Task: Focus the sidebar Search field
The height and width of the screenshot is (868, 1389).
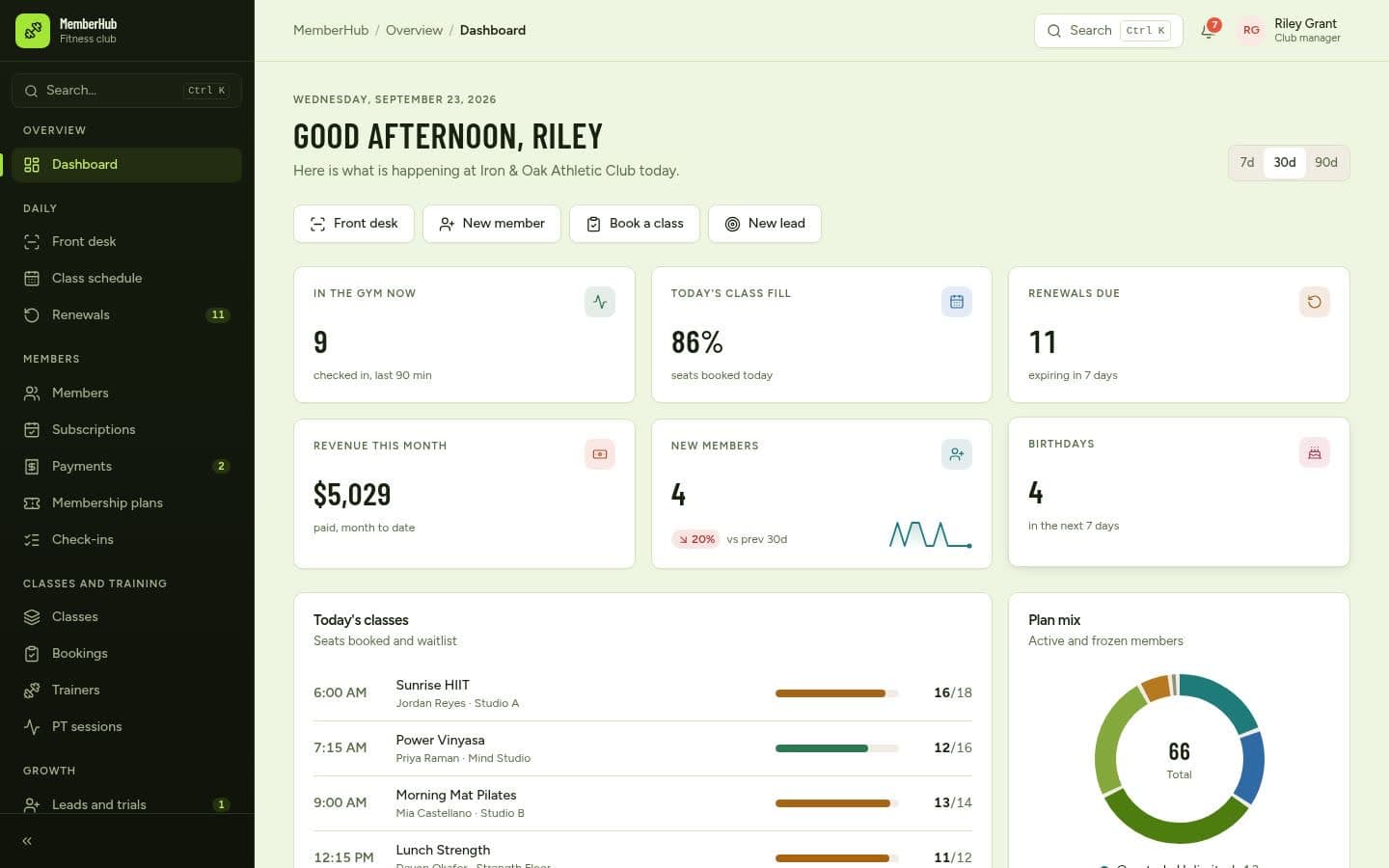Action: (126, 91)
